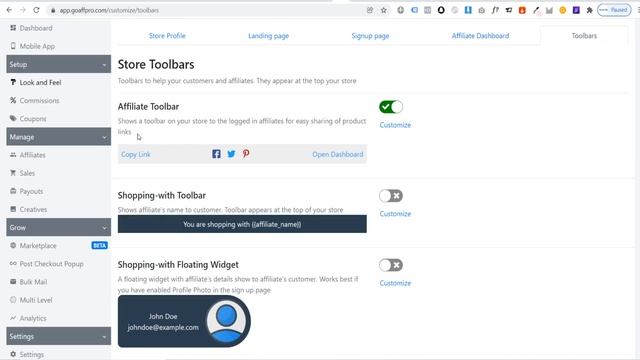Click the Settings gear icon
The width and height of the screenshot is (640, 360).
13,354
